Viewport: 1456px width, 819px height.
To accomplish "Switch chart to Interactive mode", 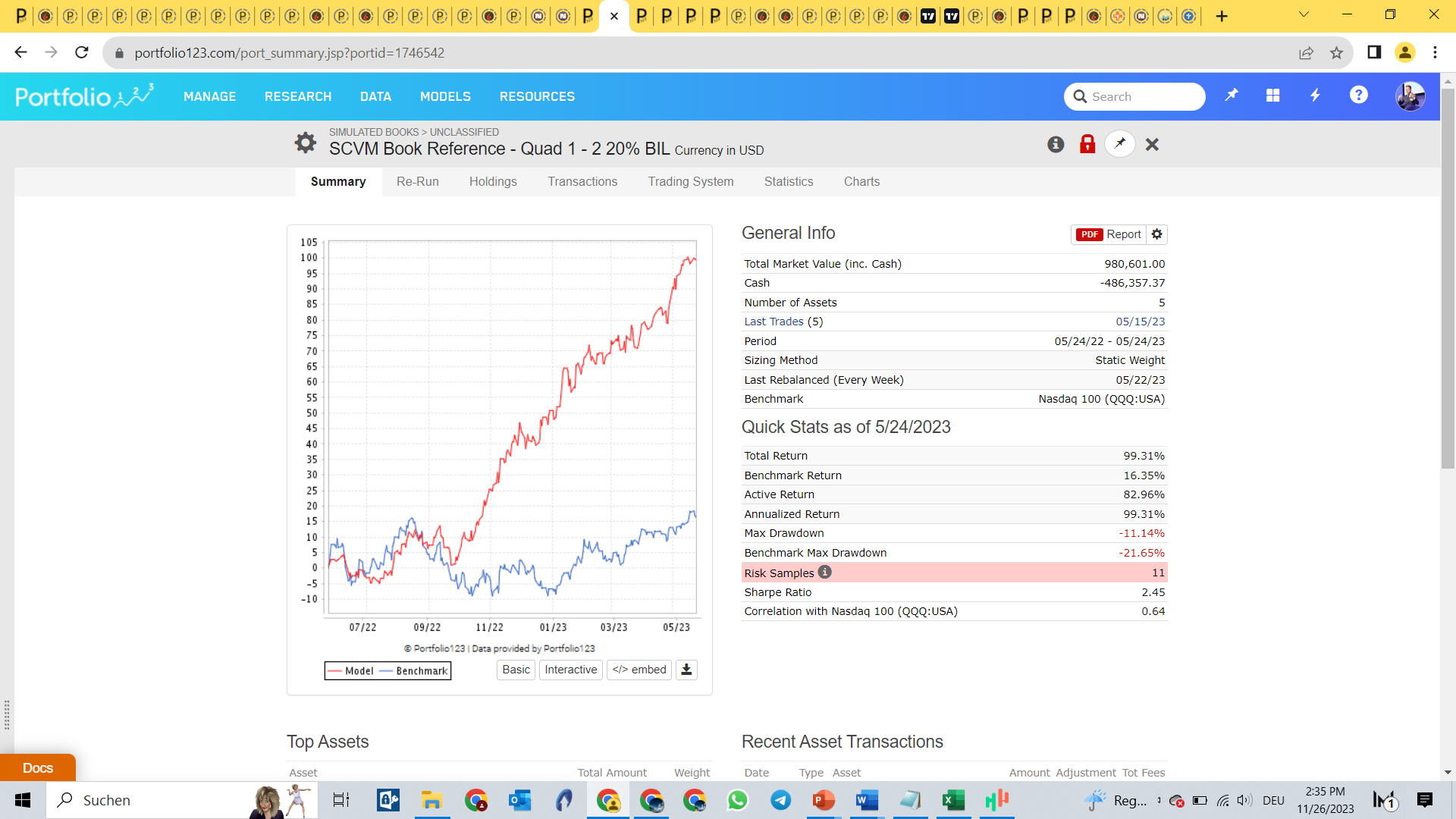I will (x=570, y=670).
